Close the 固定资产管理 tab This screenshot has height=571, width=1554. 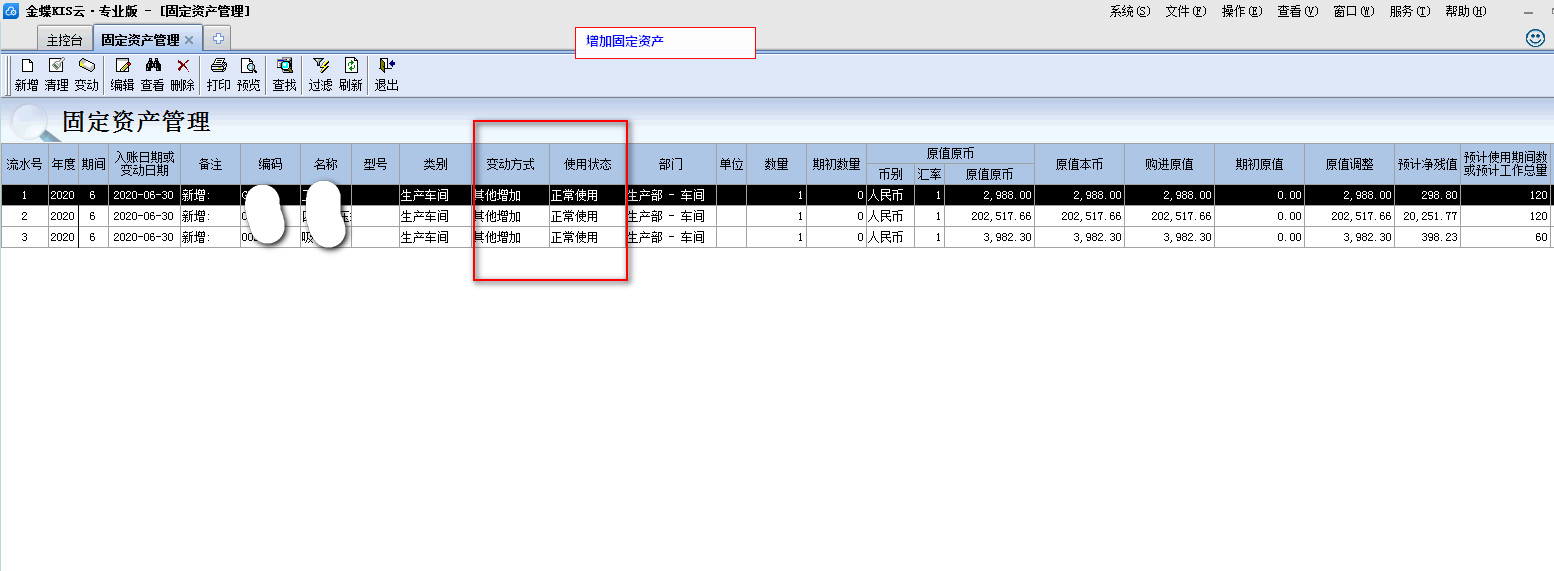coord(189,40)
